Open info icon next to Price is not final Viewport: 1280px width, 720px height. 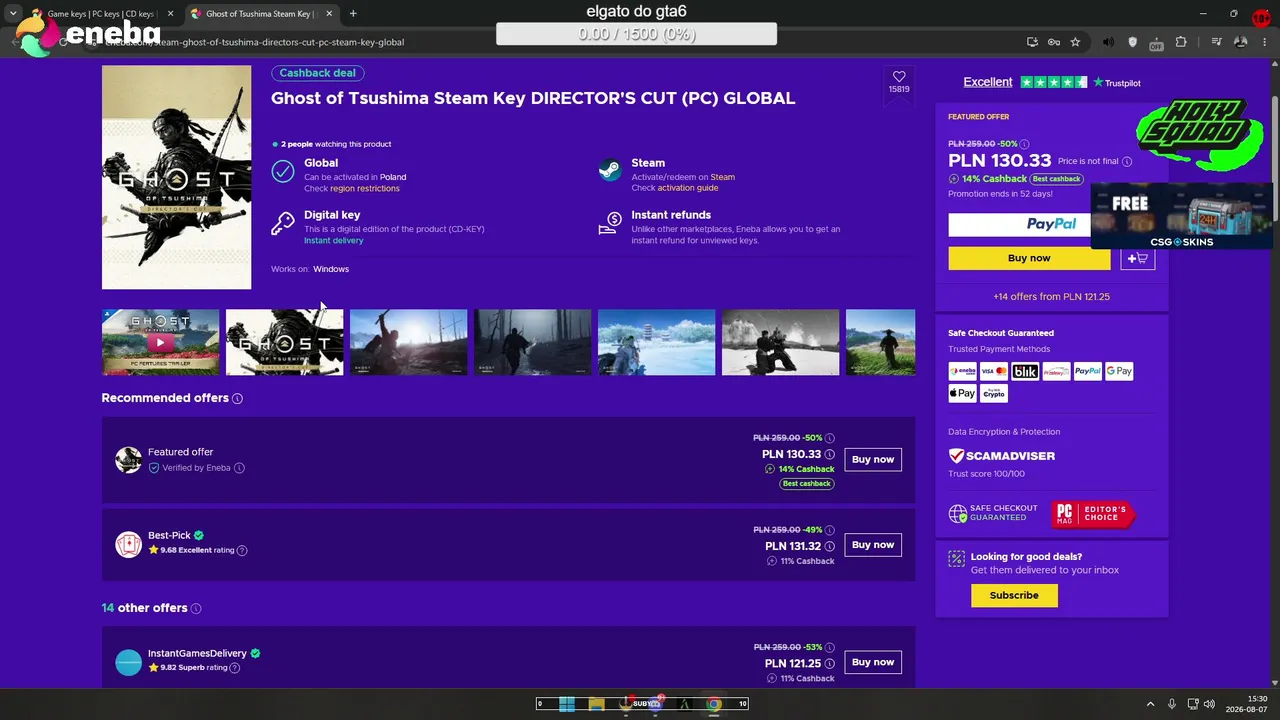pos(1127,162)
